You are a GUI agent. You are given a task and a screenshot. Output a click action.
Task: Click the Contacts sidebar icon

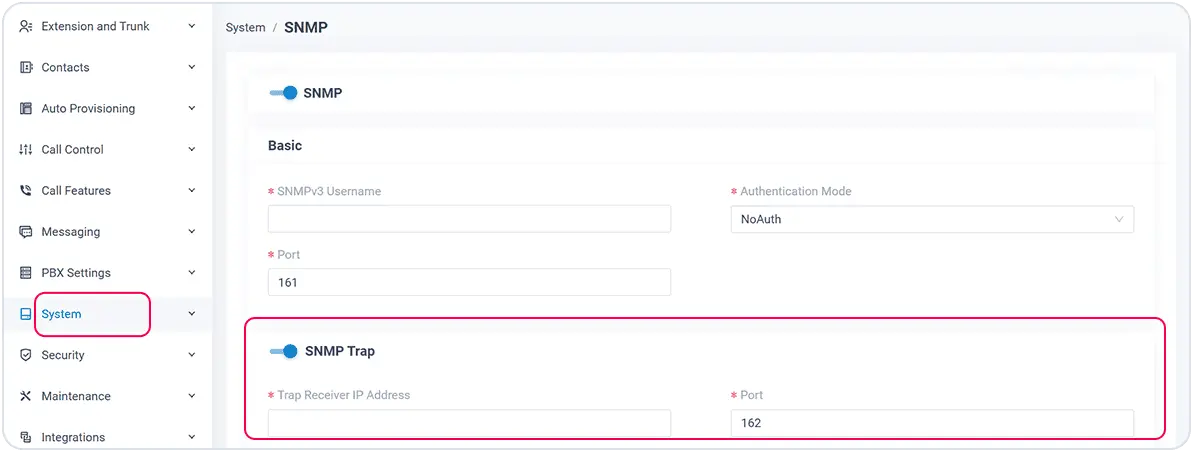[26, 67]
